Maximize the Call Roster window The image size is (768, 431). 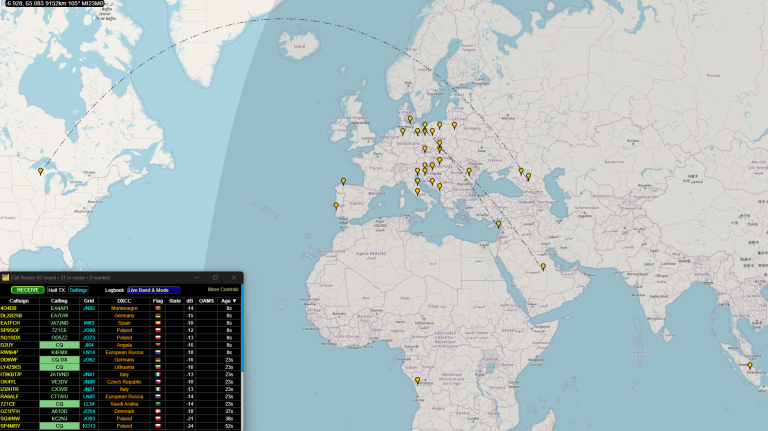pyautogui.click(x=214, y=277)
